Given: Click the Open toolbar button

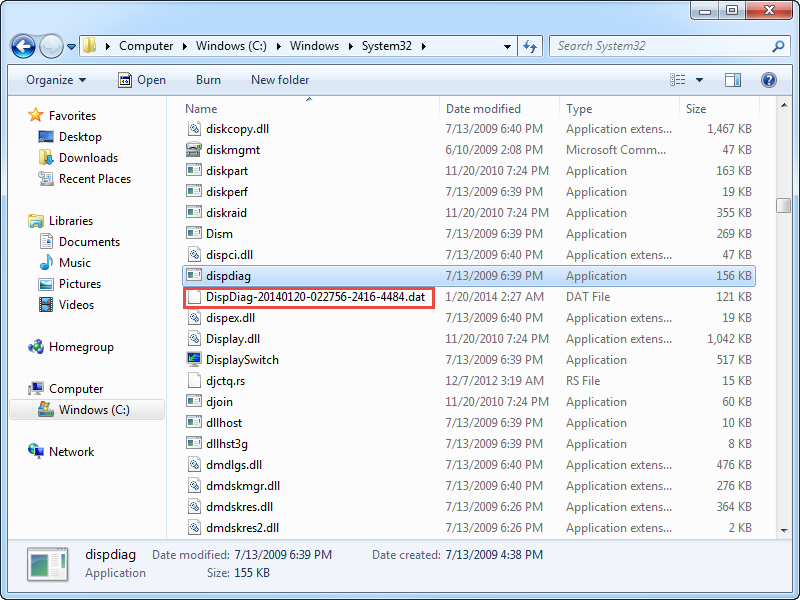Looking at the screenshot, I should coord(142,80).
